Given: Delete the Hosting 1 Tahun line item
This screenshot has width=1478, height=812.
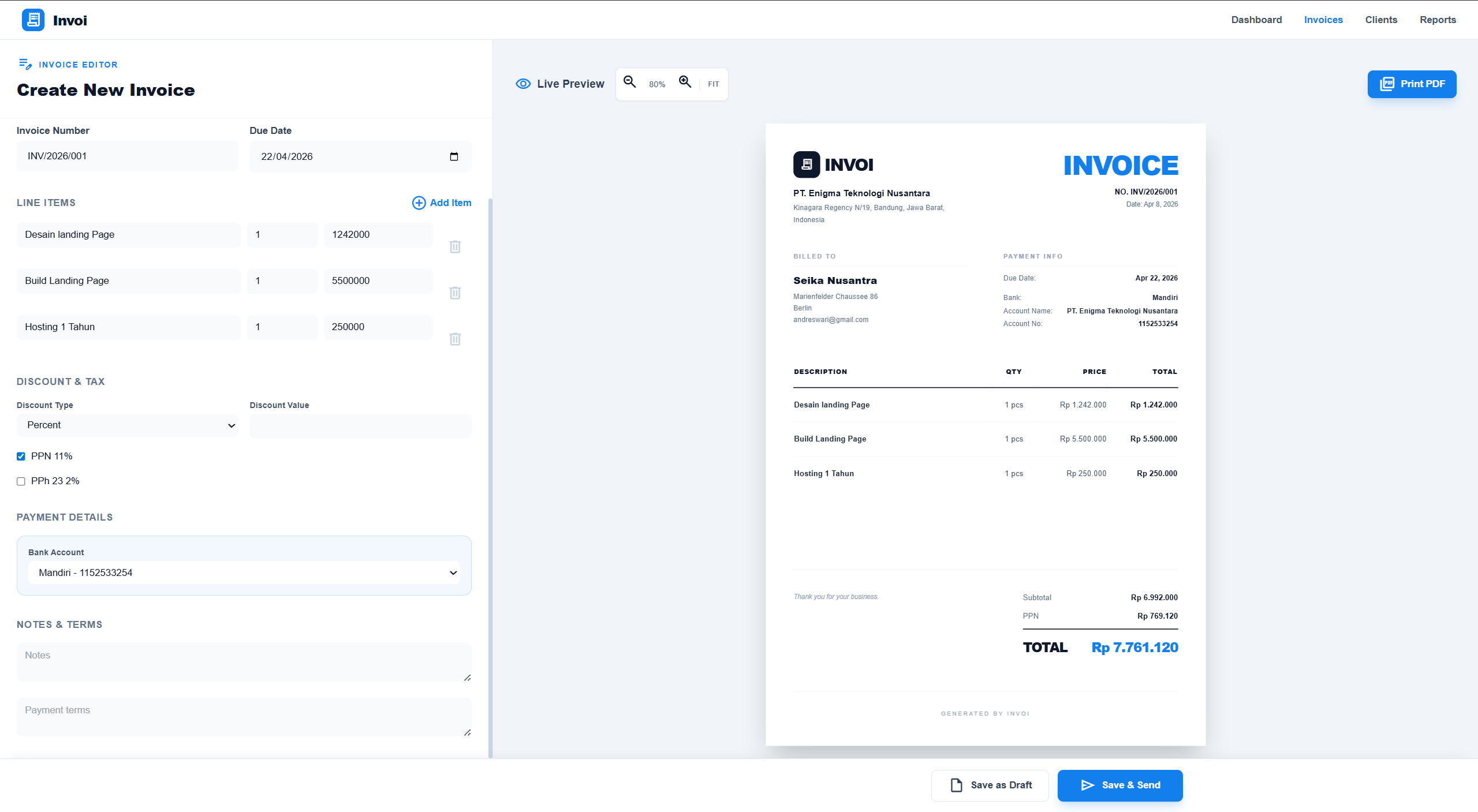Looking at the screenshot, I should (455, 339).
